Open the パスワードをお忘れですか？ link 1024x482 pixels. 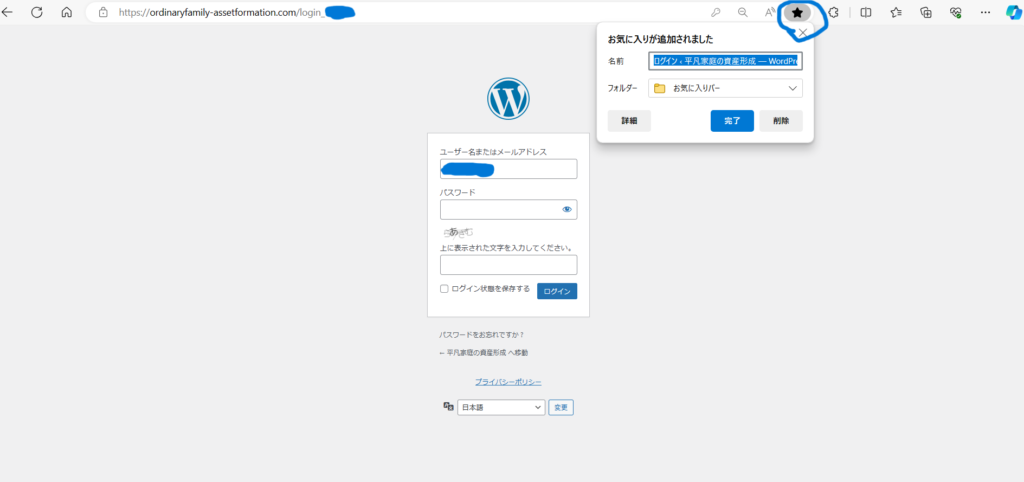[x=482, y=335]
